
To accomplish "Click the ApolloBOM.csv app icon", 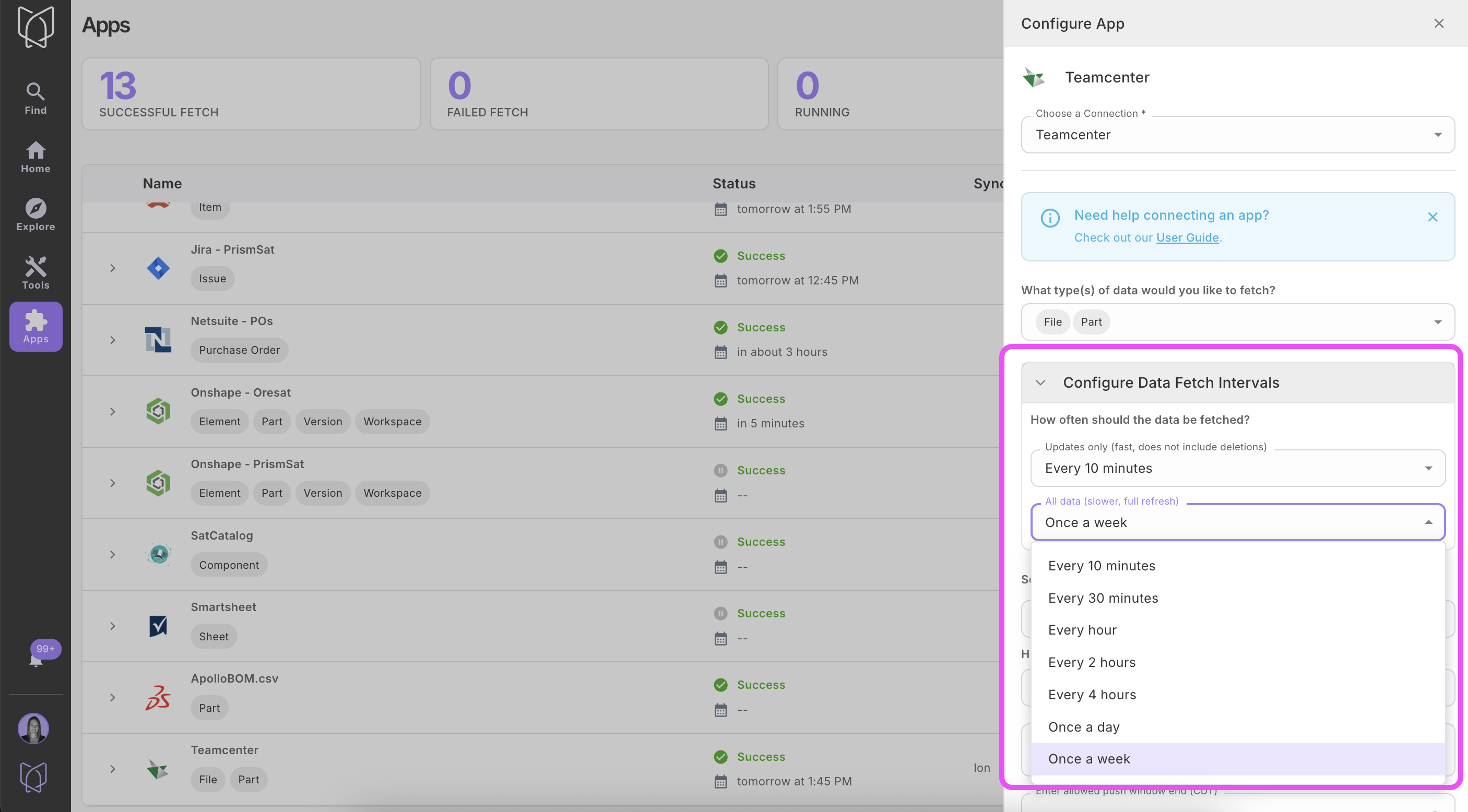I will coord(158,698).
